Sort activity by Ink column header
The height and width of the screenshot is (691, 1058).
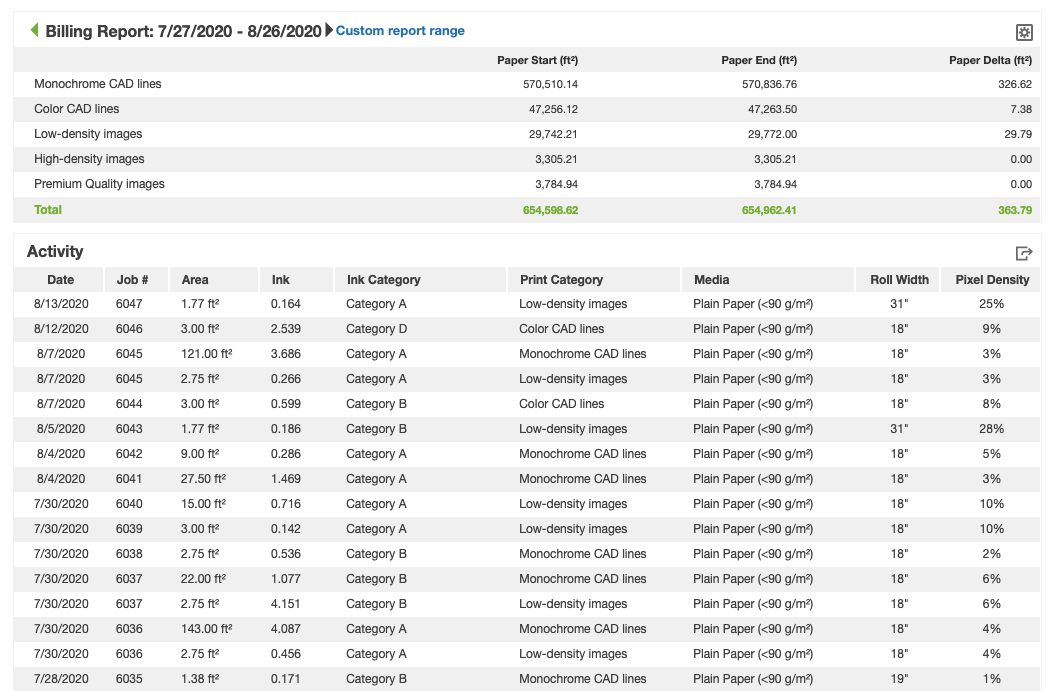click(281, 280)
